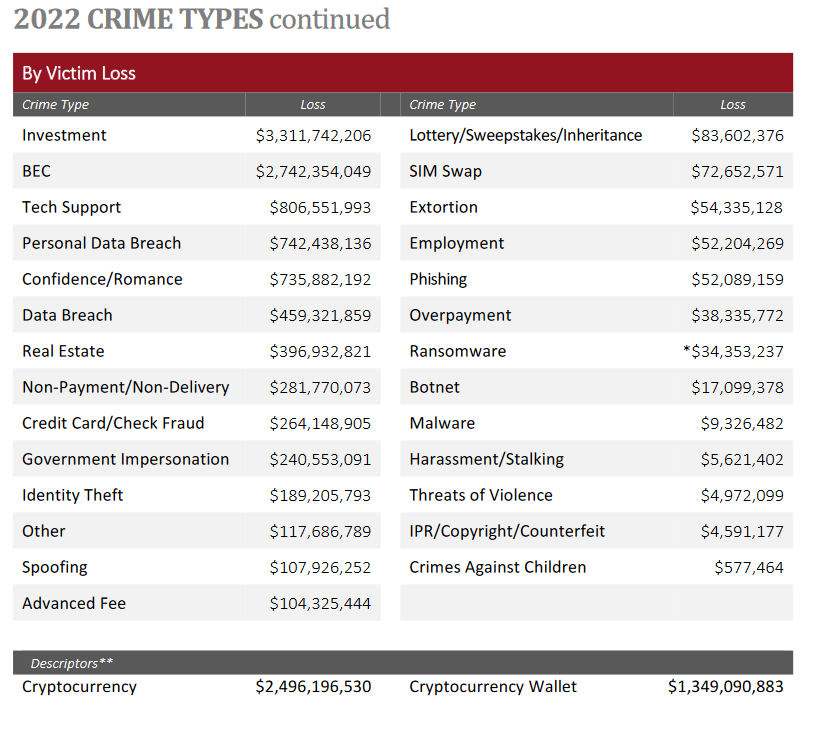Select the Harassment/Stalking row label
Viewport: 827px width, 733px height.
[x=486, y=459]
